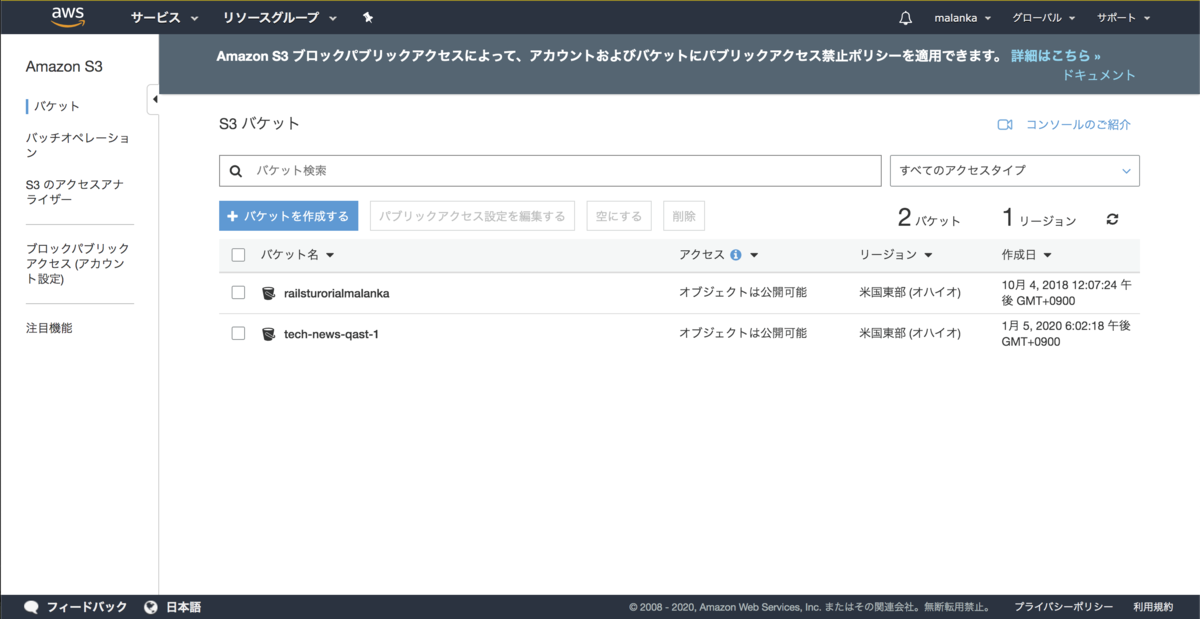
Task: Click tech-news-qast-1 region 米国東部 (オハイオ)
Action: (910, 334)
